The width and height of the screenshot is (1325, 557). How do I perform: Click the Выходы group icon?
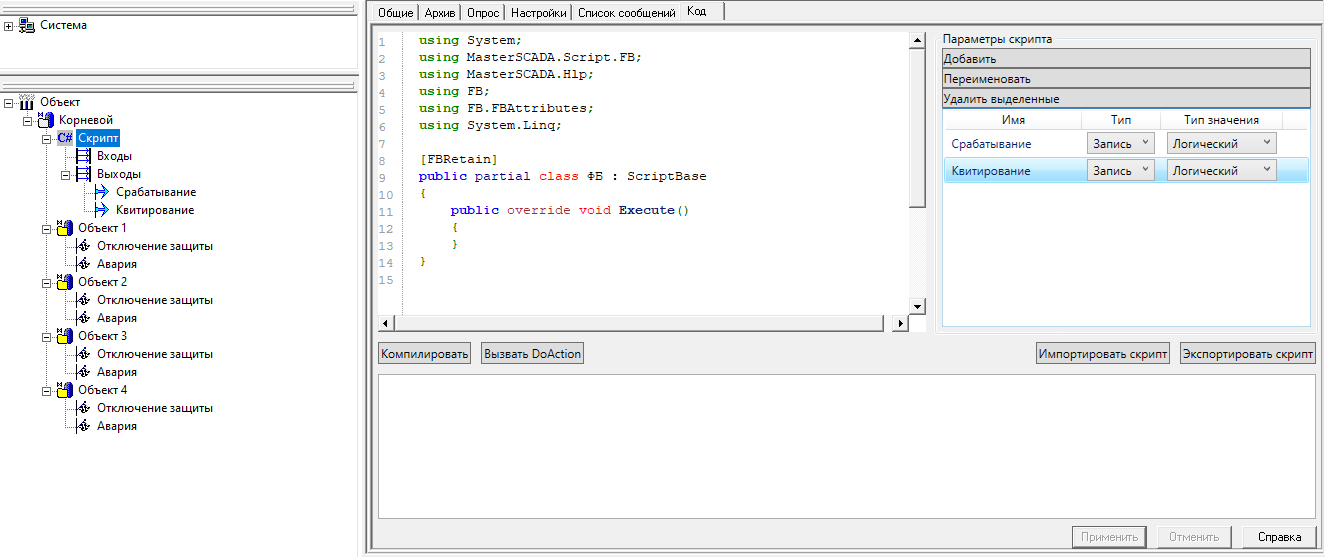(x=84, y=174)
